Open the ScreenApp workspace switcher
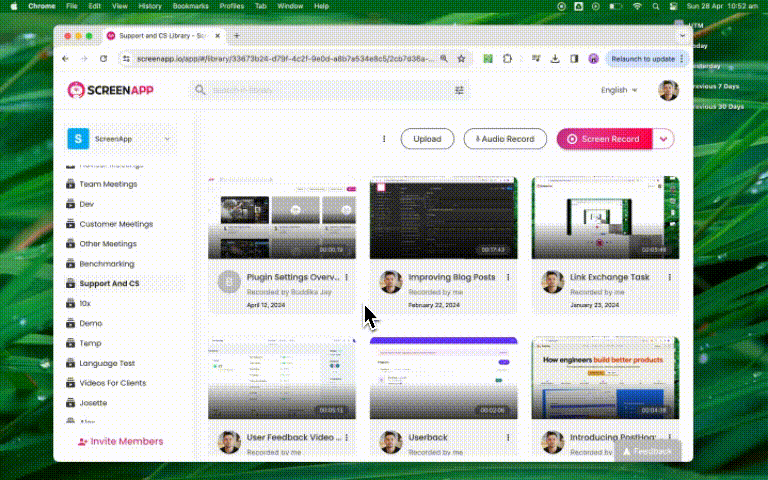This screenshot has height=480, width=768. pyautogui.click(x=120, y=139)
